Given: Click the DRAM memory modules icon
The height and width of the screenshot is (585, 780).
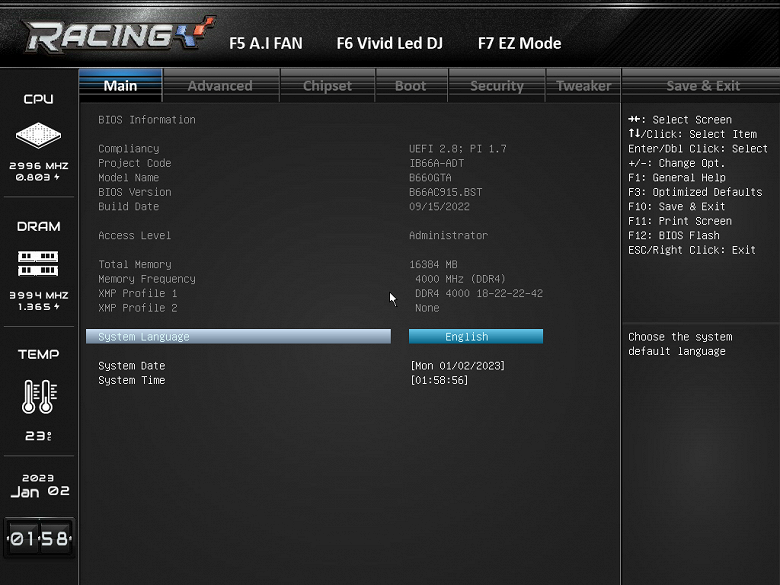Looking at the screenshot, I should (x=38, y=263).
